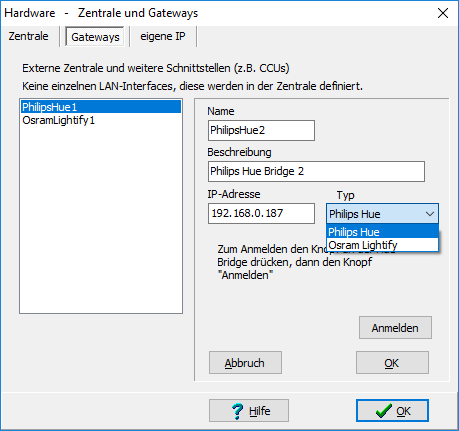
Task: Choose Osram Lightify from the Typ list
Action: (382, 245)
